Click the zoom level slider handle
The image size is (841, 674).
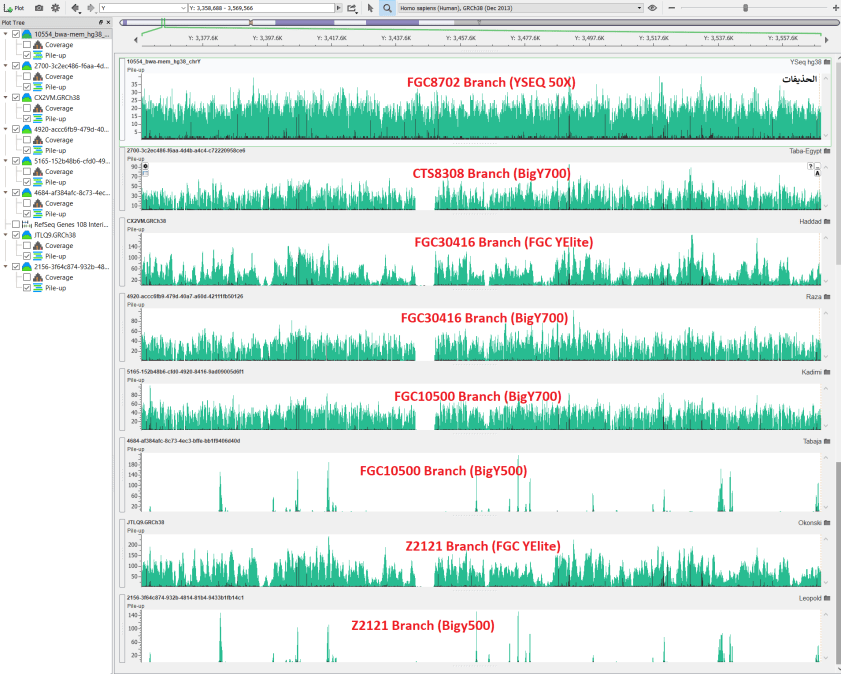click(747, 8)
